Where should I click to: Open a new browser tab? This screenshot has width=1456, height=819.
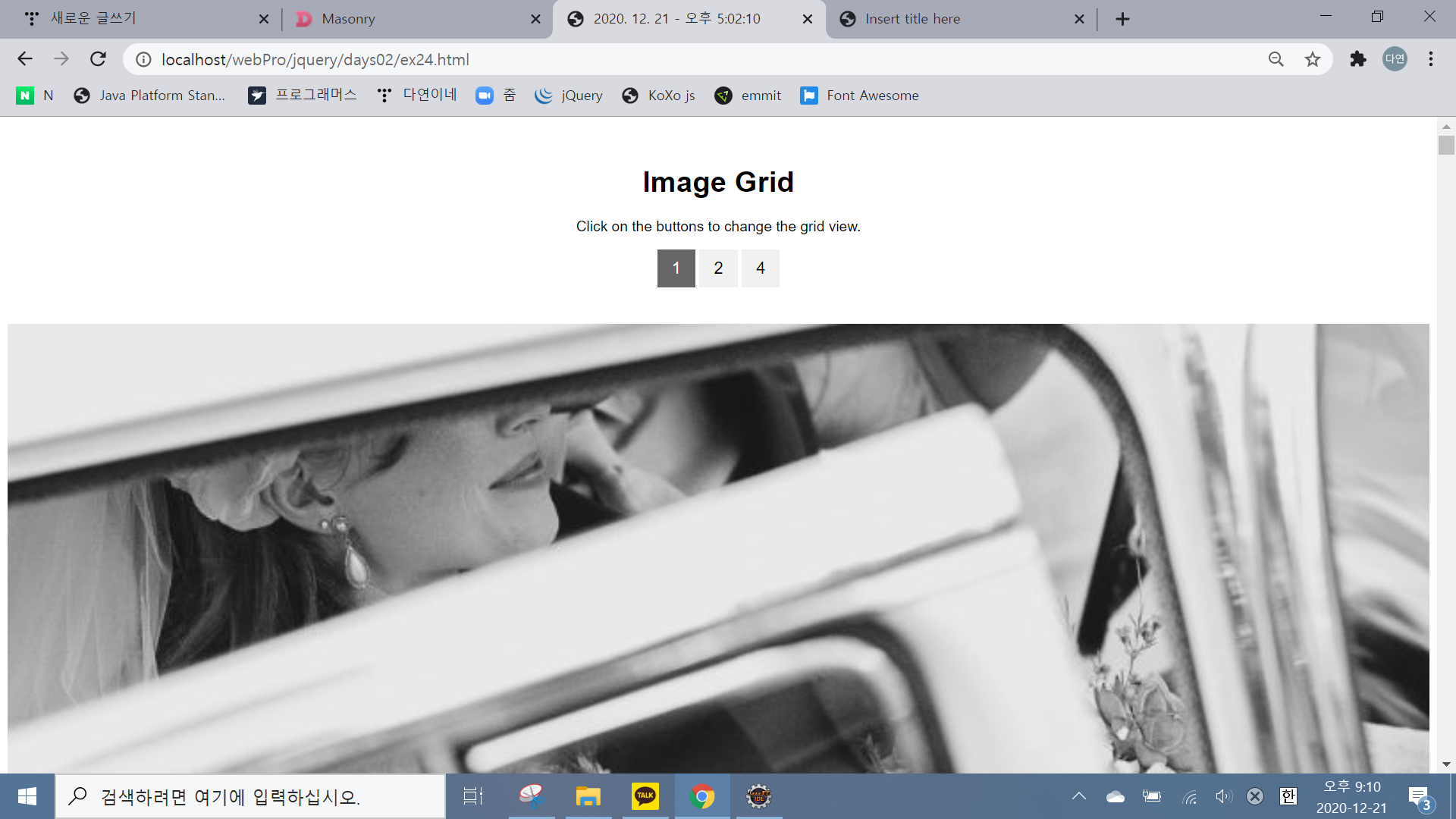[1122, 19]
